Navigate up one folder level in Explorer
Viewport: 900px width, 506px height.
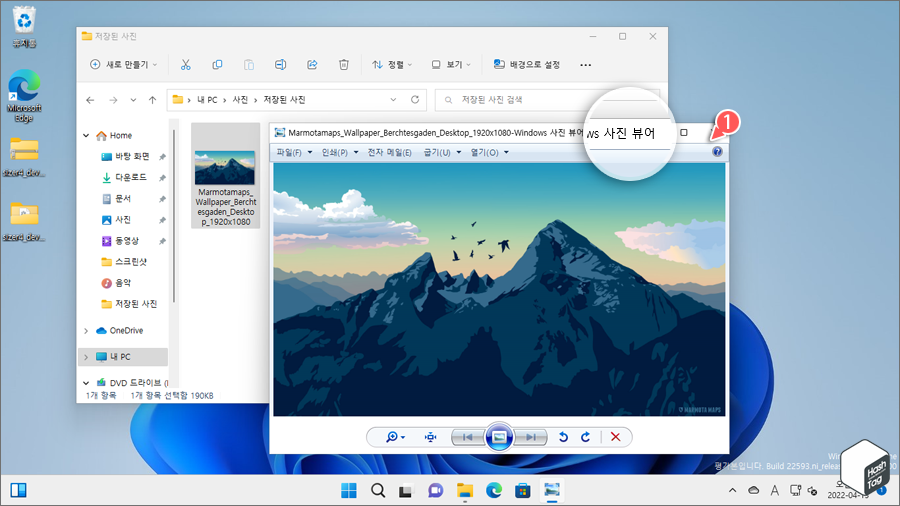(153, 100)
